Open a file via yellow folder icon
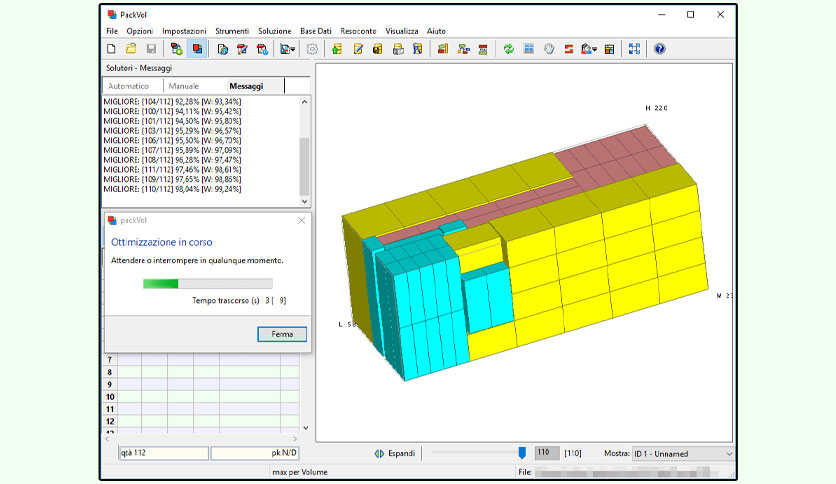This screenshot has width=836, height=484. click(x=131, y=49)
